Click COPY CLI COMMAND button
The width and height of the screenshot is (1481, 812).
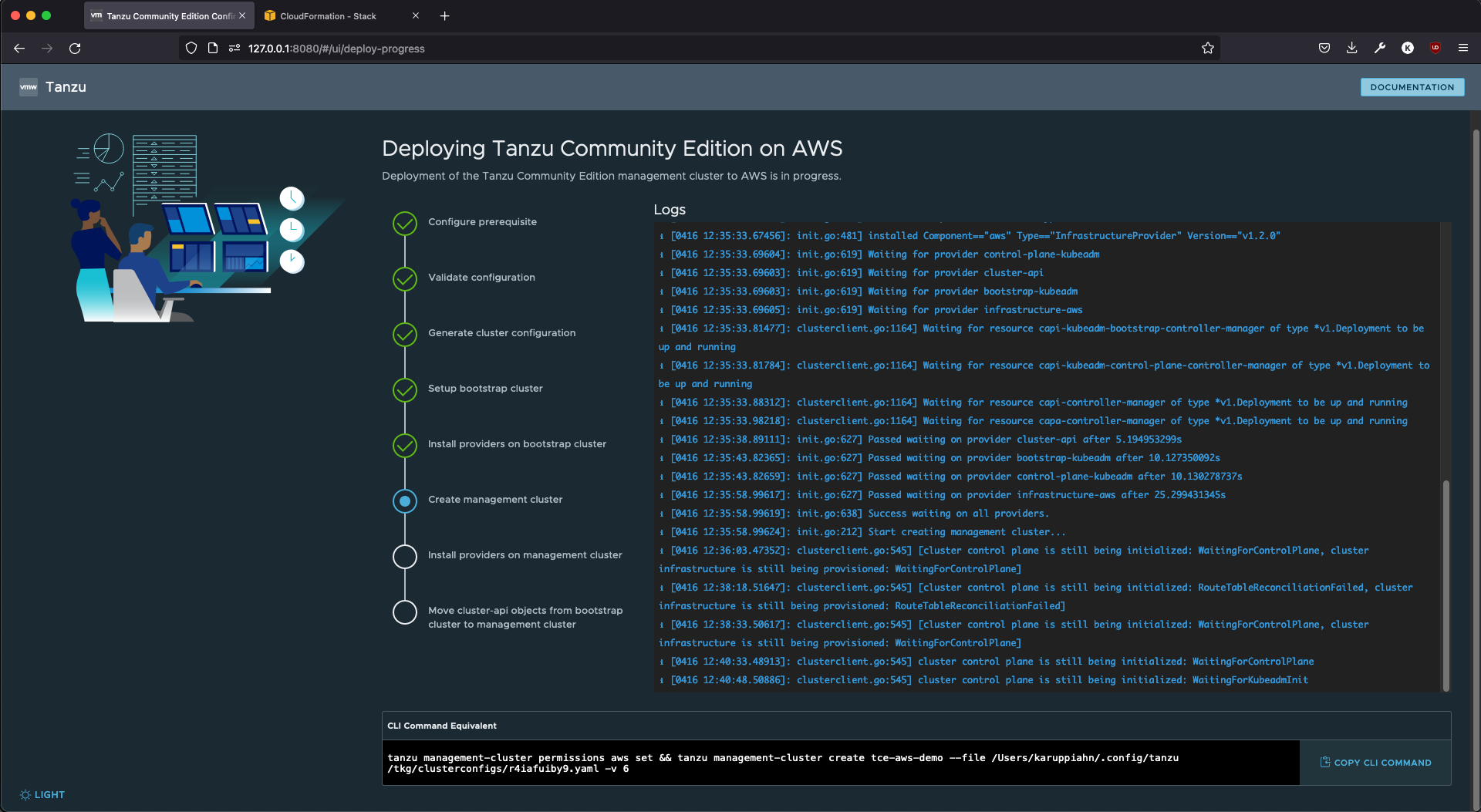click(x=1375, y=763)
